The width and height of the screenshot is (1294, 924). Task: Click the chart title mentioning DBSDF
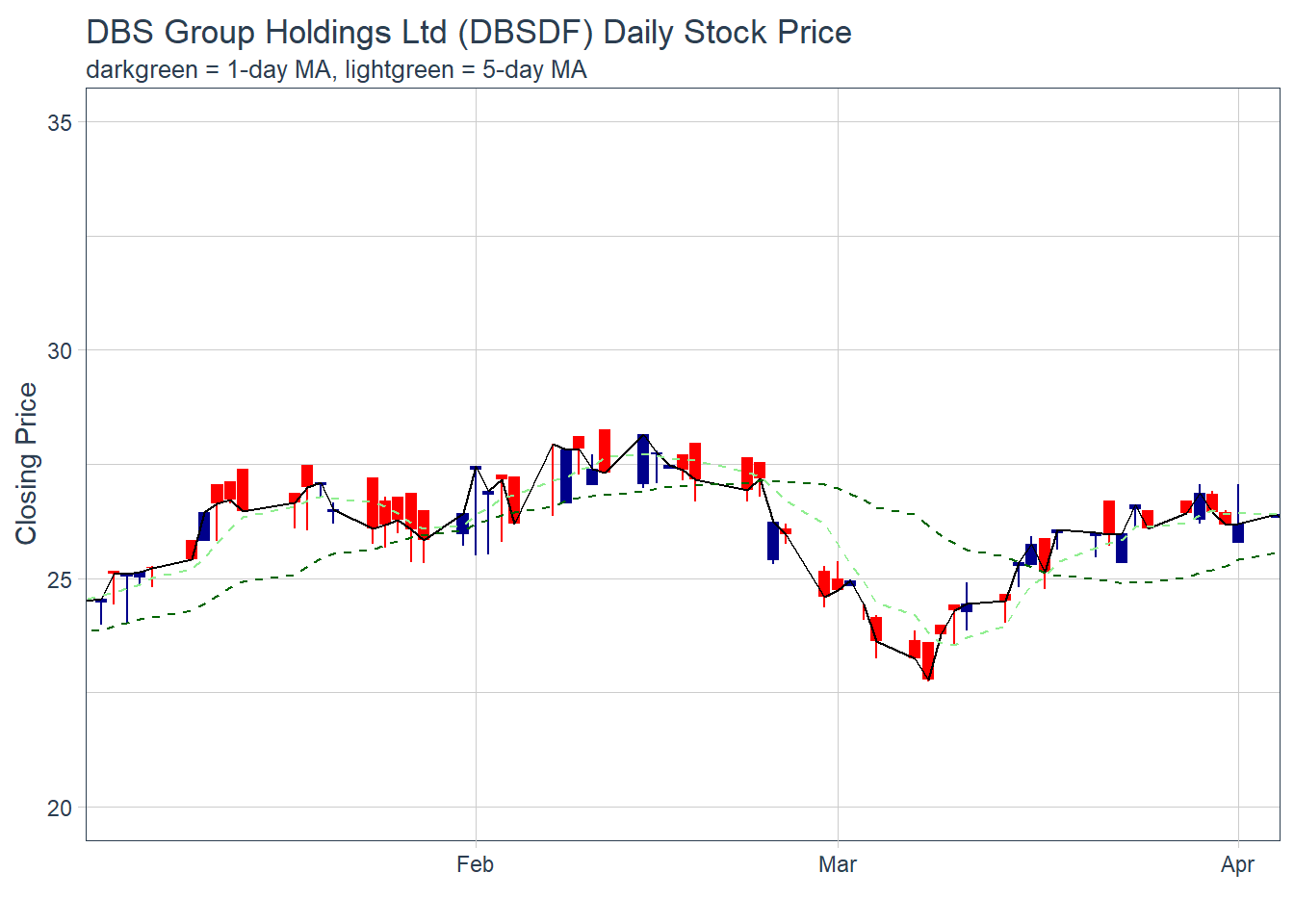click(x=469, y=33)
